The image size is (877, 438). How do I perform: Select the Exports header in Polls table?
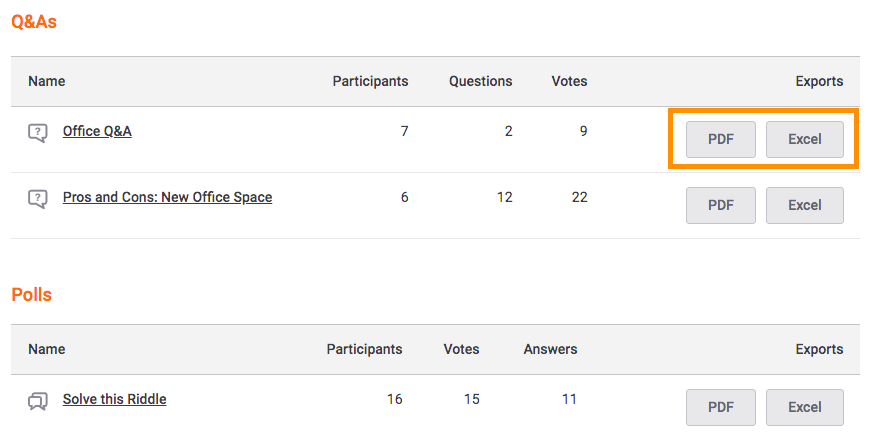click(x=819, y=350)
